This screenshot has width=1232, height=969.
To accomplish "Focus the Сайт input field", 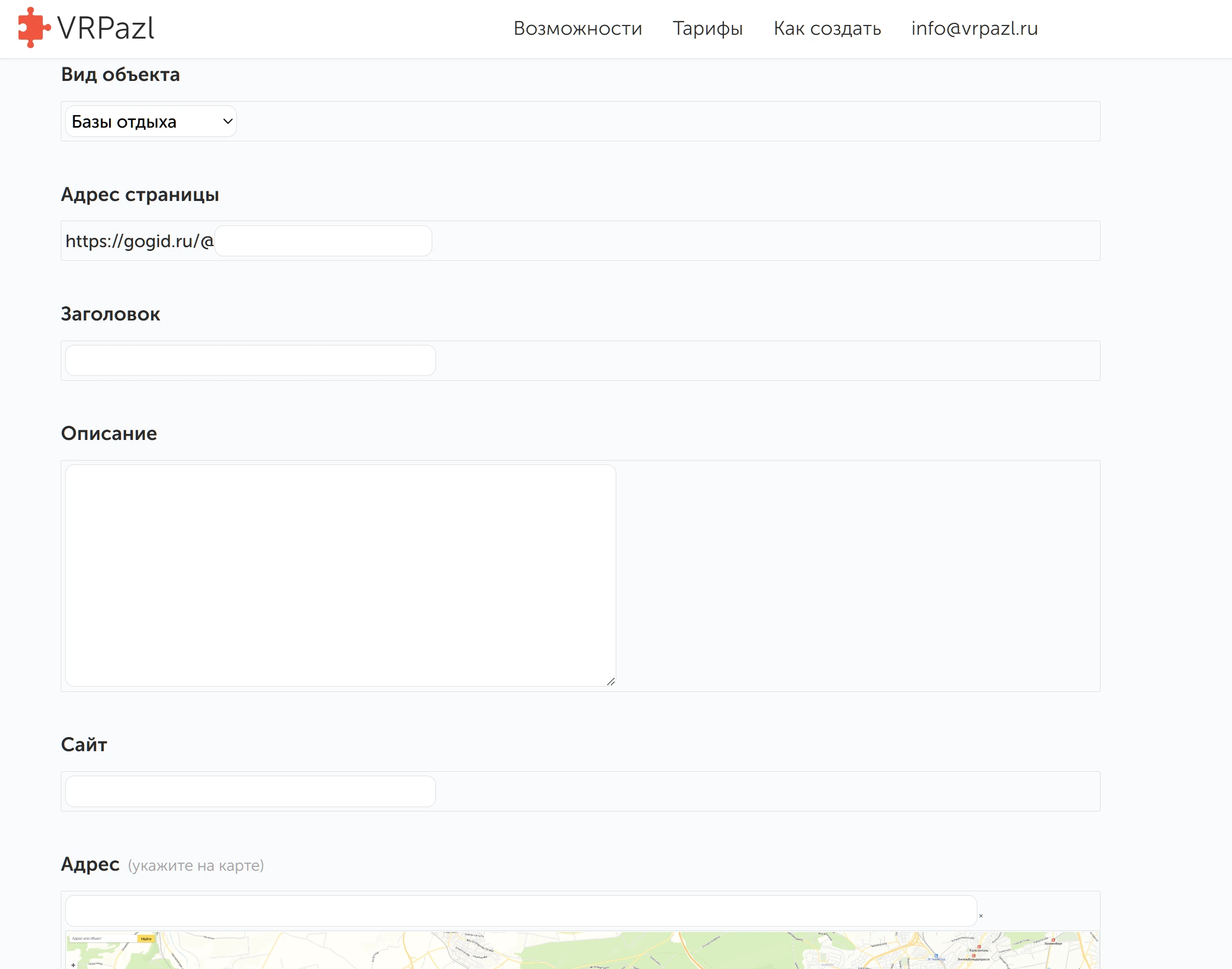I will click(250, 791).
